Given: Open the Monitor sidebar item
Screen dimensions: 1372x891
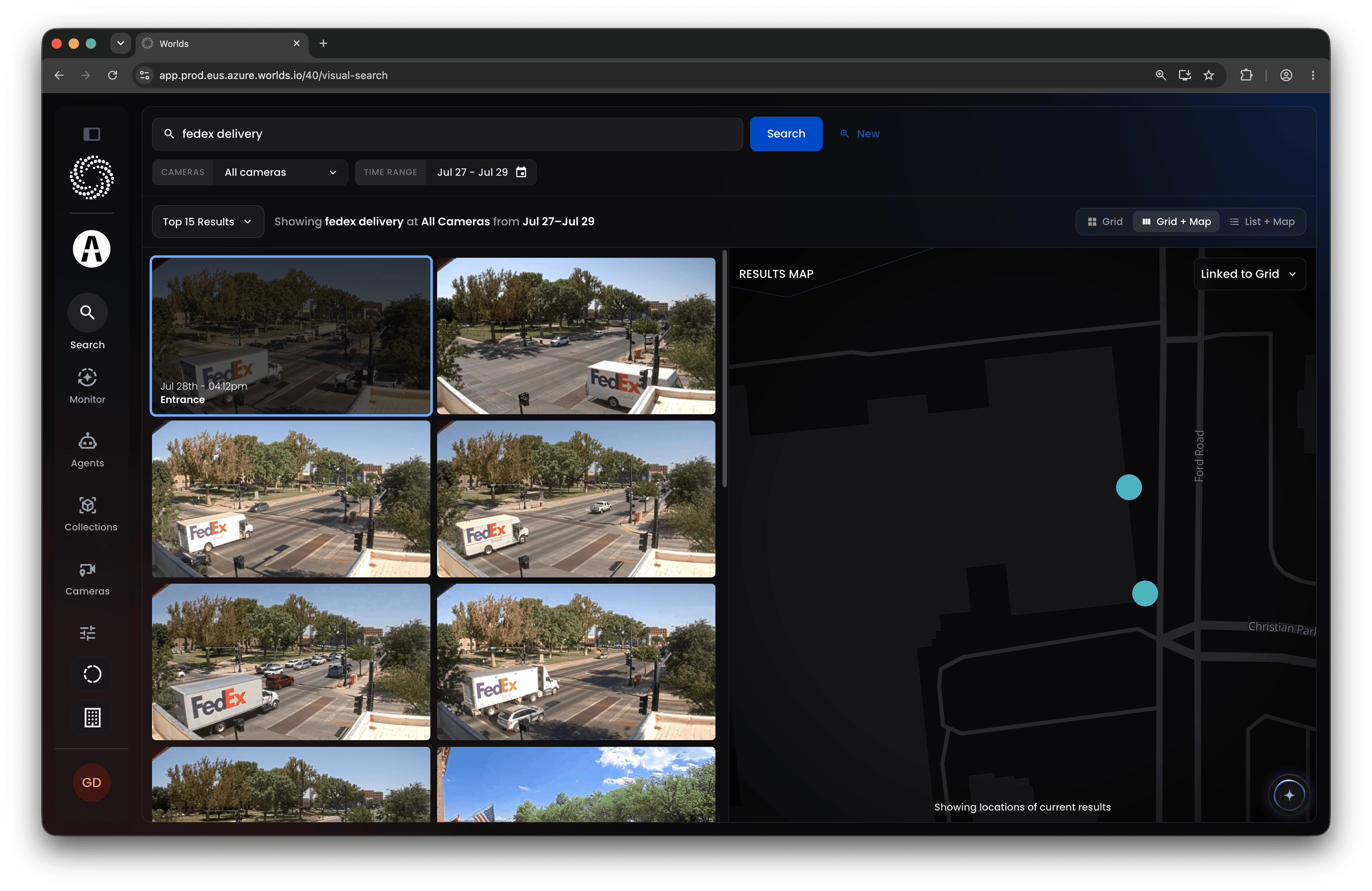Looking at the screenshot, I should pos(88,386).
